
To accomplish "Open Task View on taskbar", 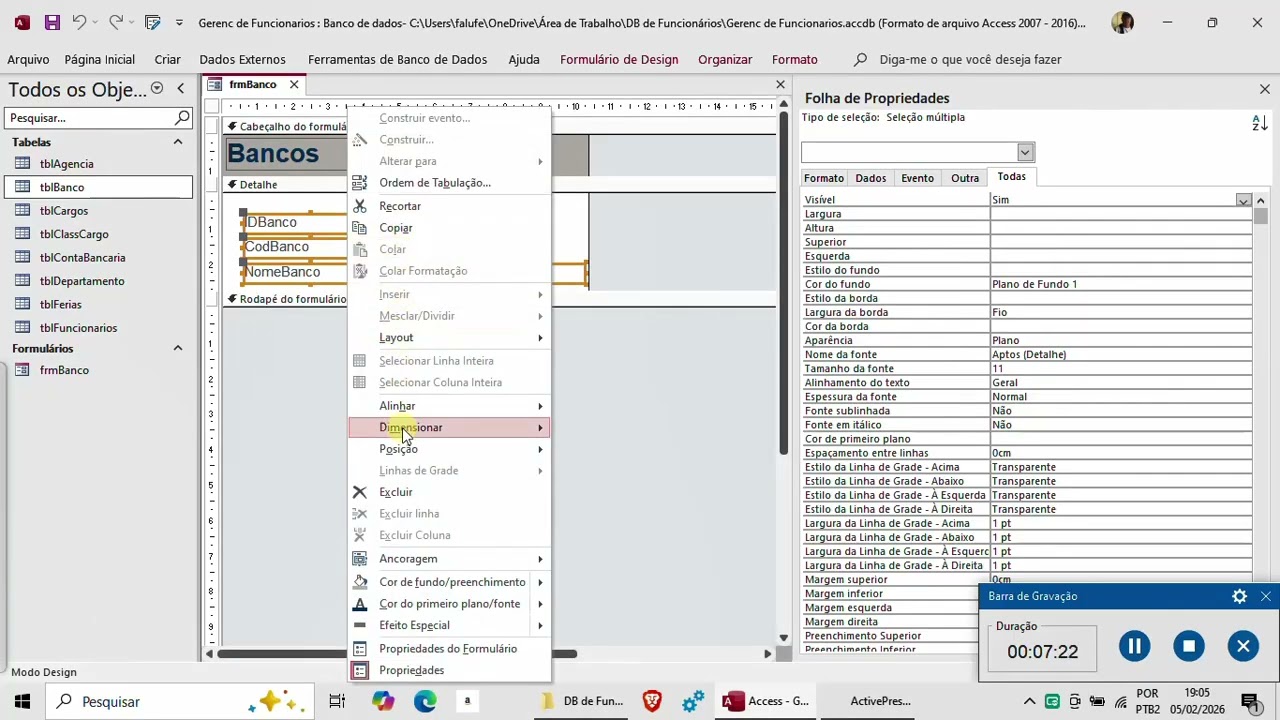I will (x=337, y=701).
